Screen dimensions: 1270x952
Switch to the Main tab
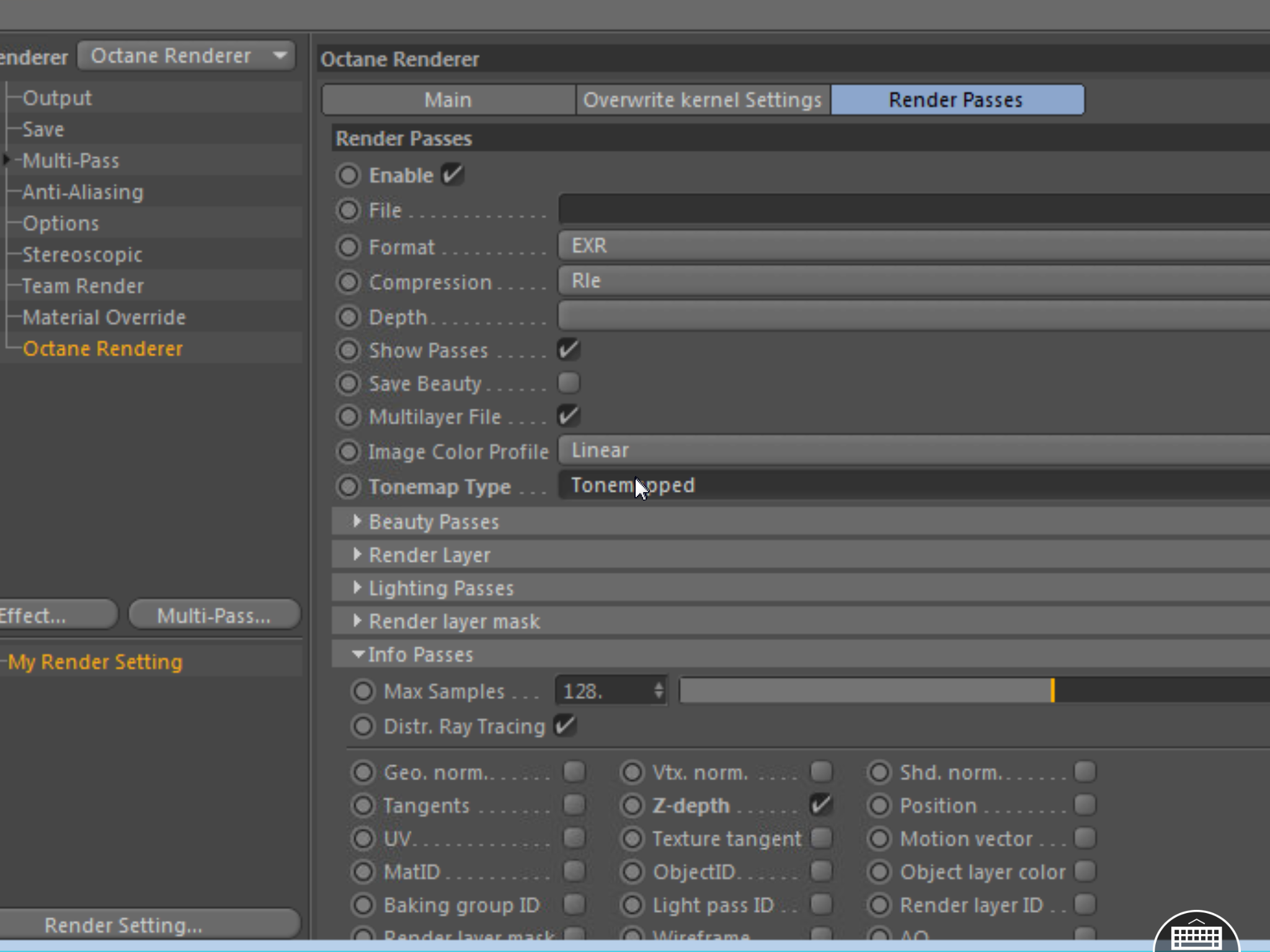pos(448,100)
